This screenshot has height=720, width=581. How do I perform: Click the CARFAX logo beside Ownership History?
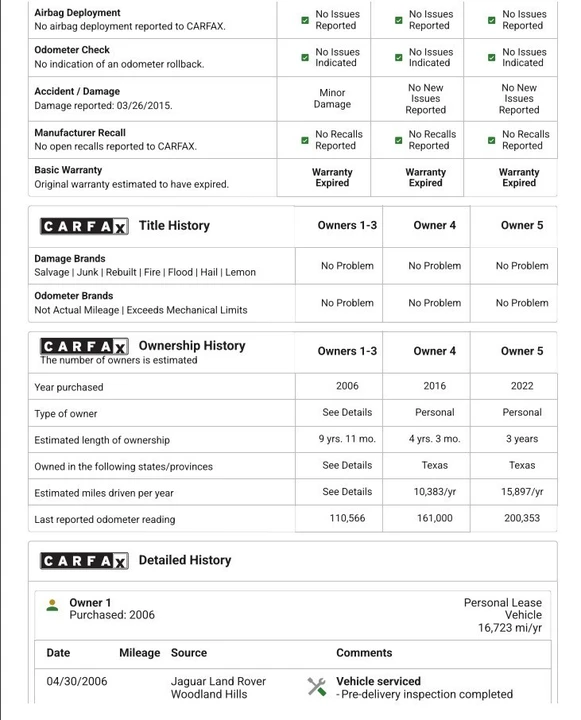[84, 346]
